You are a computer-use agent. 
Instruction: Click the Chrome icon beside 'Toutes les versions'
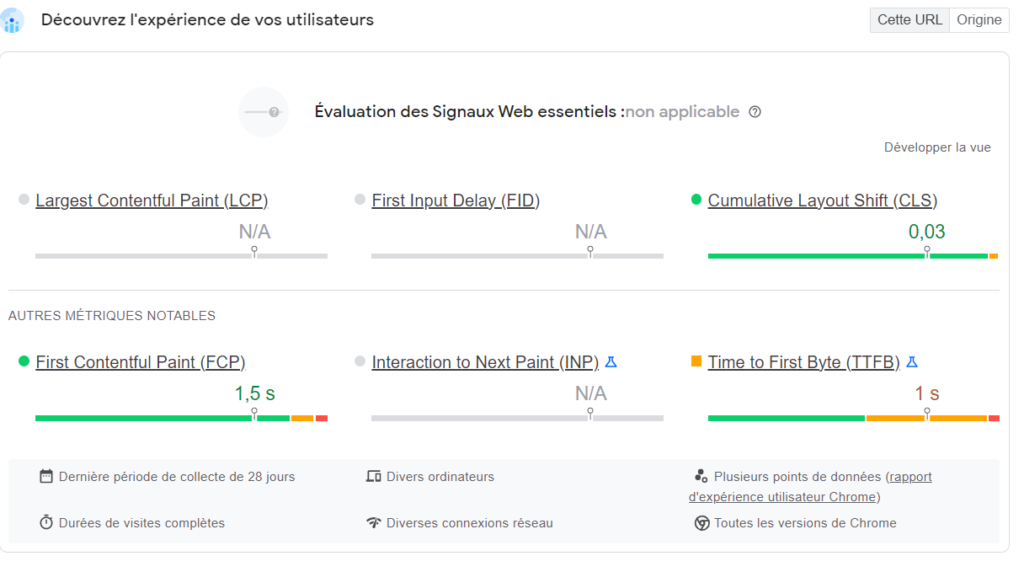[x=702, y=523]
